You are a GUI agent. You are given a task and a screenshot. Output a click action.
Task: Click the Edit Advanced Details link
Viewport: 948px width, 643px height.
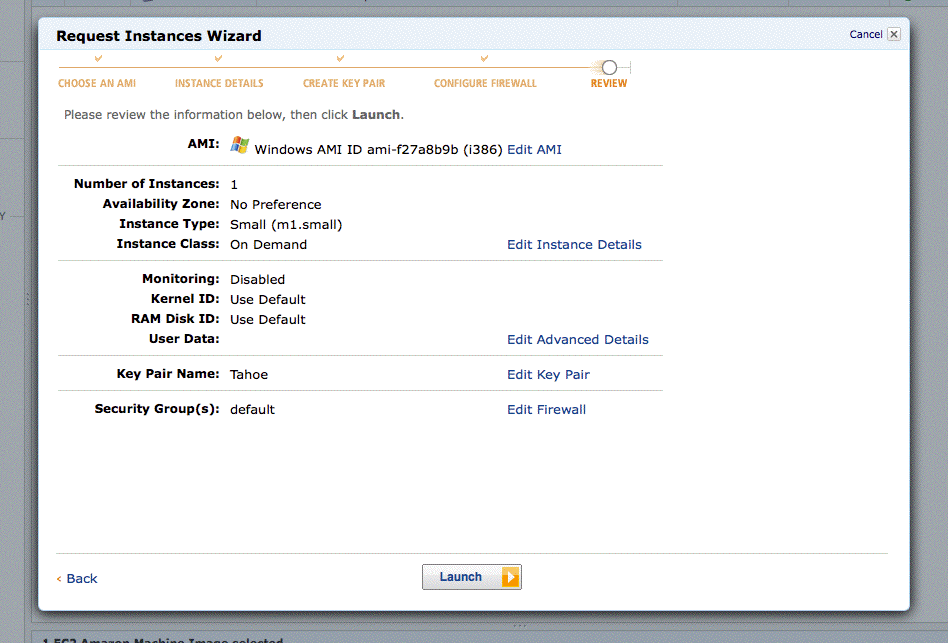pos(577,340)
